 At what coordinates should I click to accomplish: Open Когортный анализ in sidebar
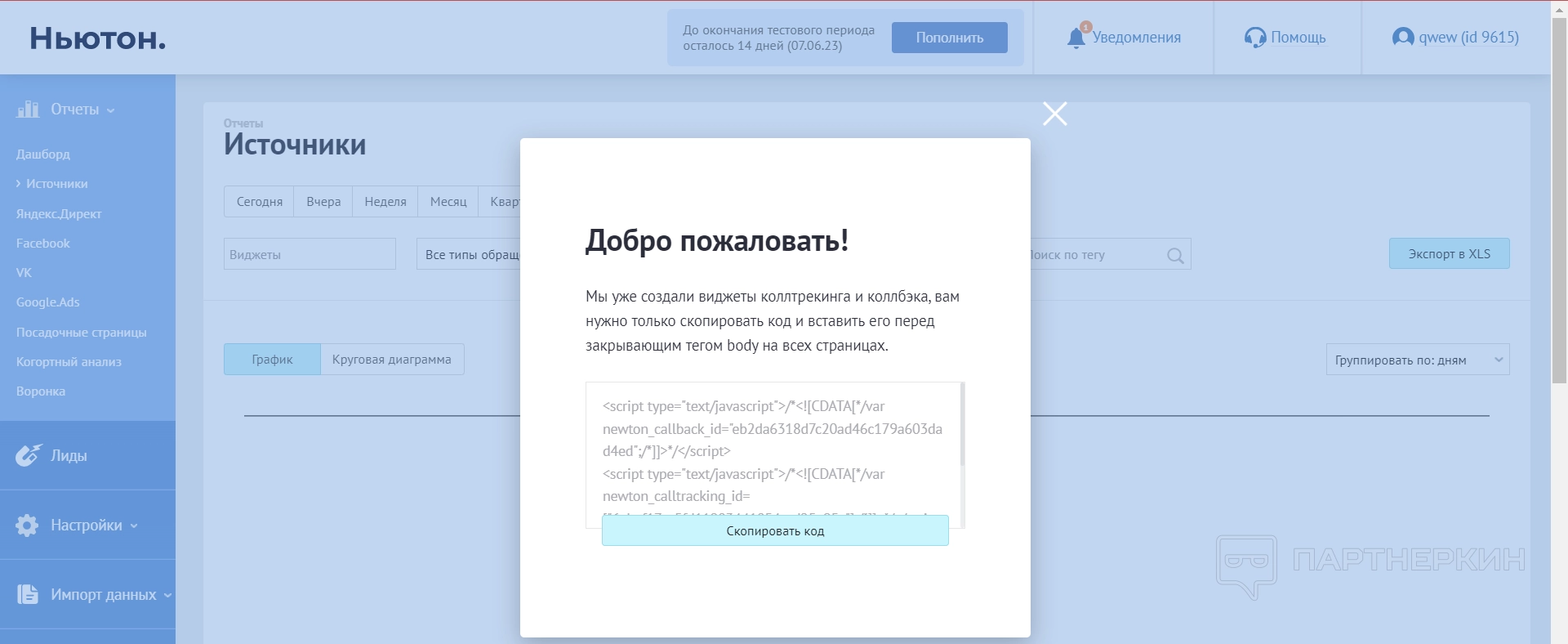[x=69, y=361]
